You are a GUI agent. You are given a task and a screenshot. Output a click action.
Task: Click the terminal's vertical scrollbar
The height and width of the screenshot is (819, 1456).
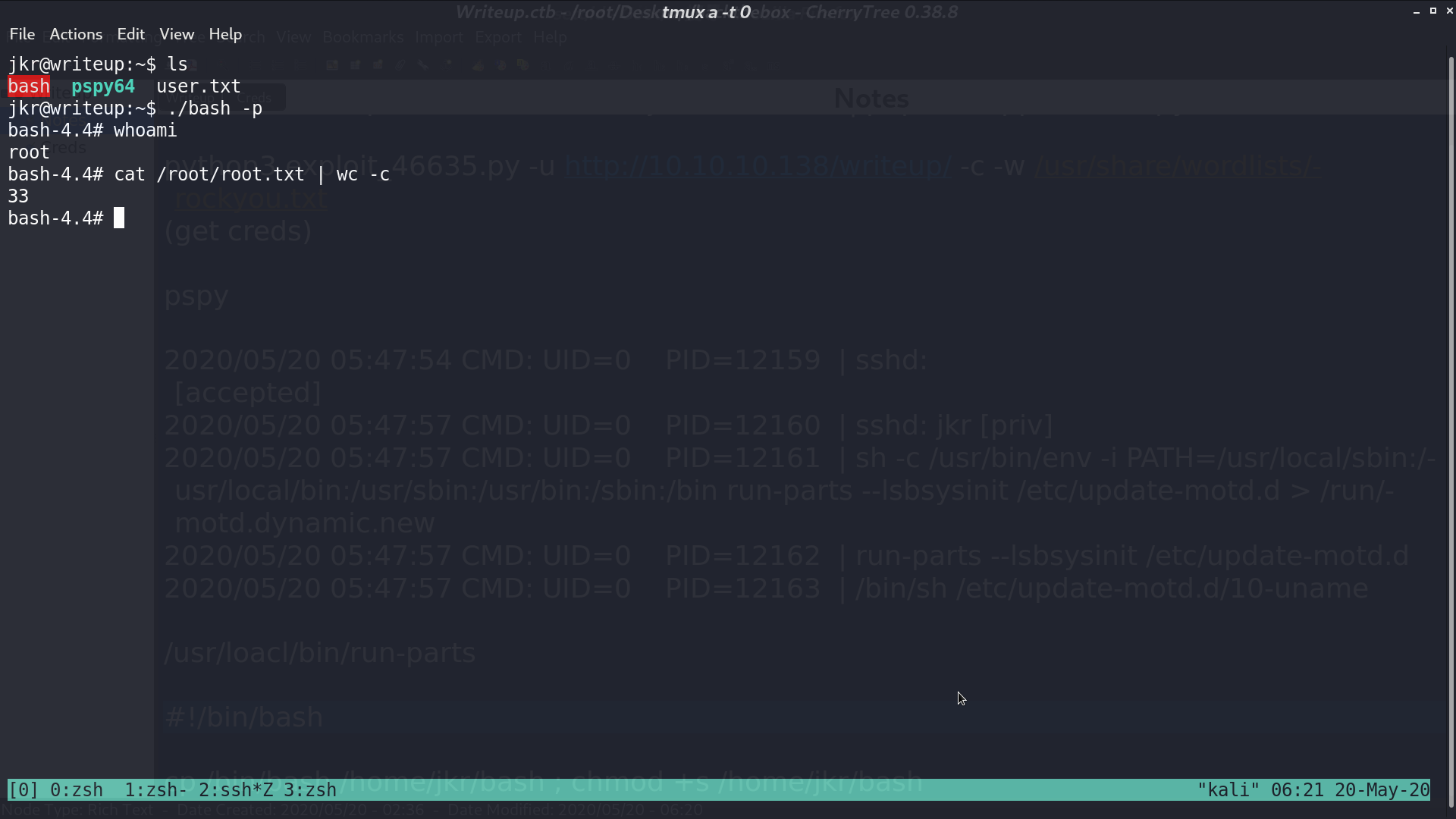[1452, 432]
